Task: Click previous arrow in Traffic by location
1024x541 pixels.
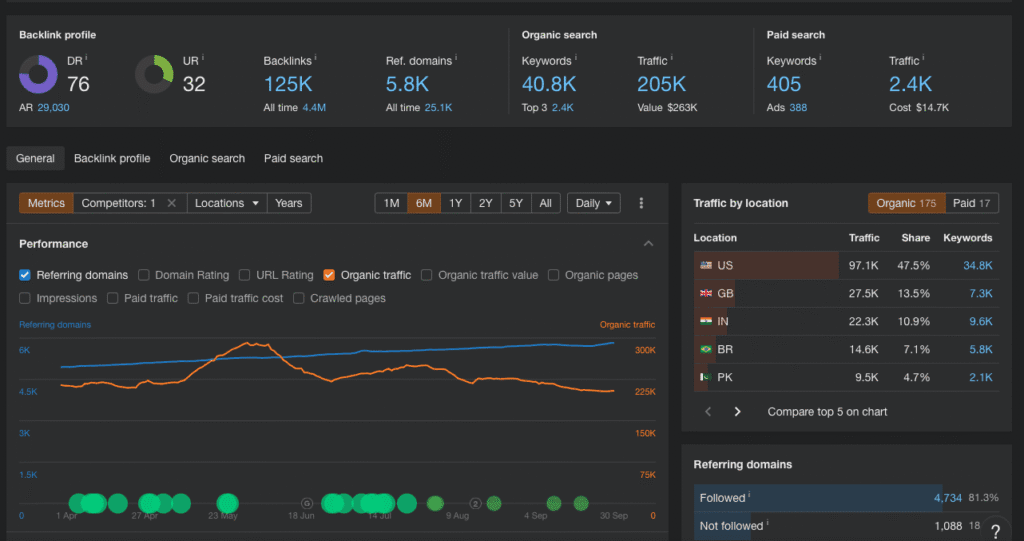Action: click(x=708, y=411)
